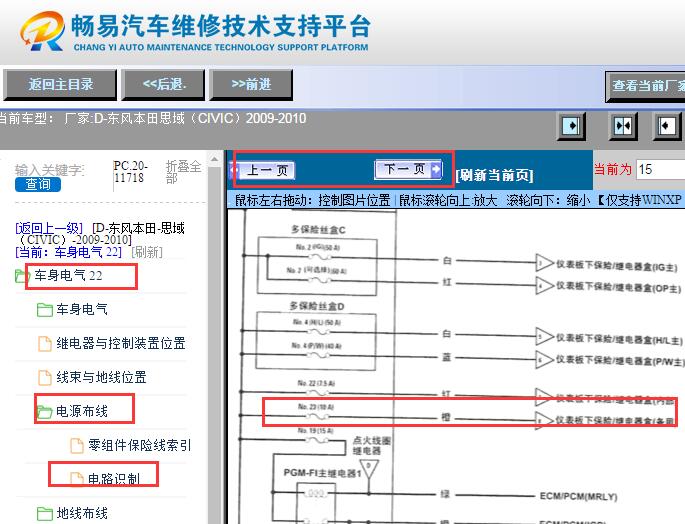Click 查看当前厂家 button
Viewport: 685px width, 524px height.
[x=645, y=86]
